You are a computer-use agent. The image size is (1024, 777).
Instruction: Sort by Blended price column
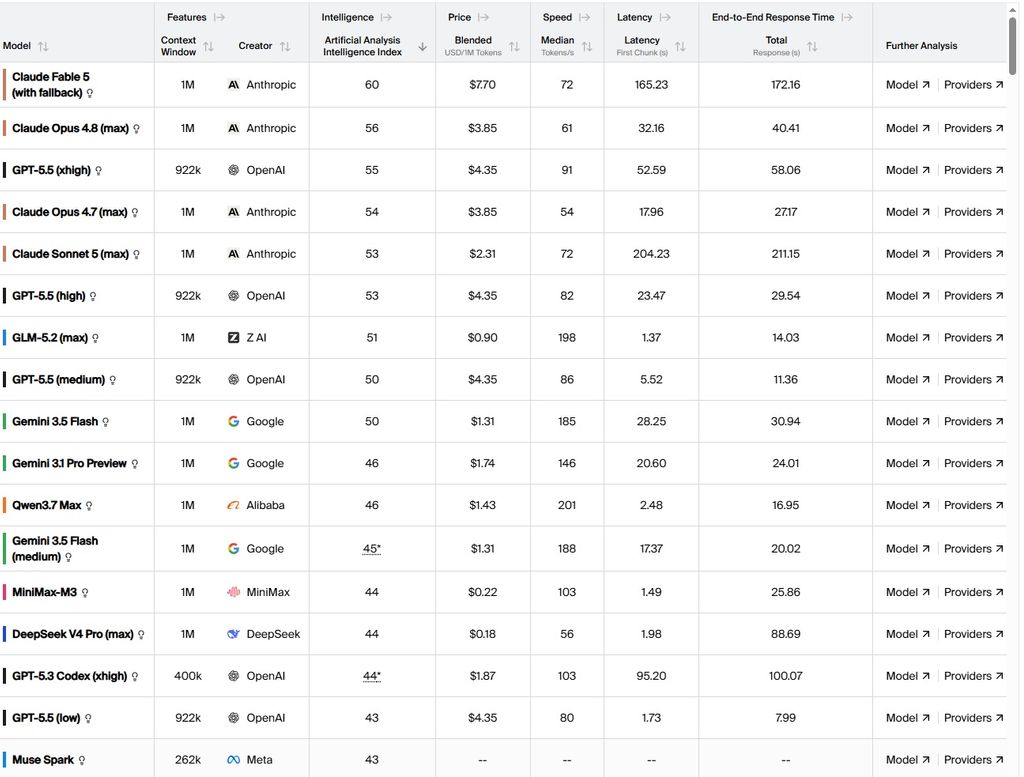(x=514, y=46)
